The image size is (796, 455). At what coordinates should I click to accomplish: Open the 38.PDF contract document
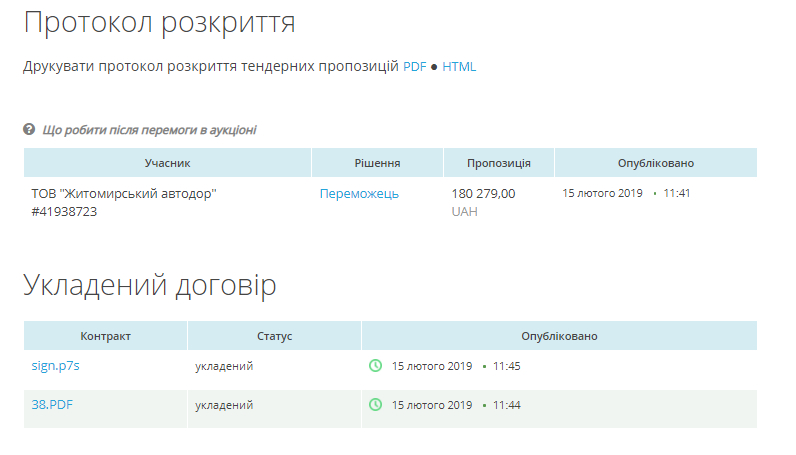click(x=52, y=405)
